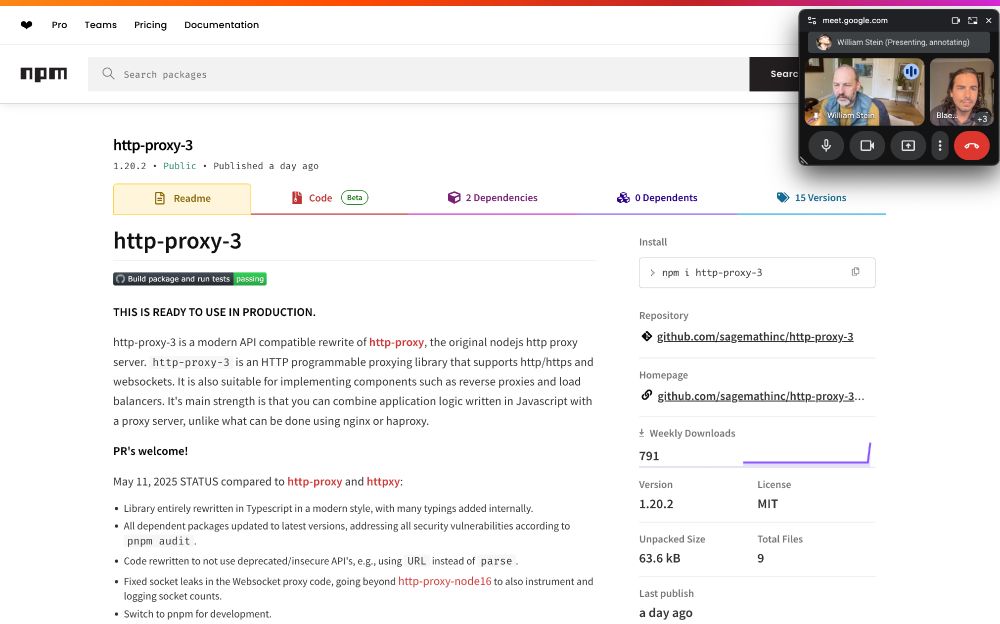Click the License value MIT
Image resolution: width=1000 pixels, height=624 pixels.
[767, 503]
